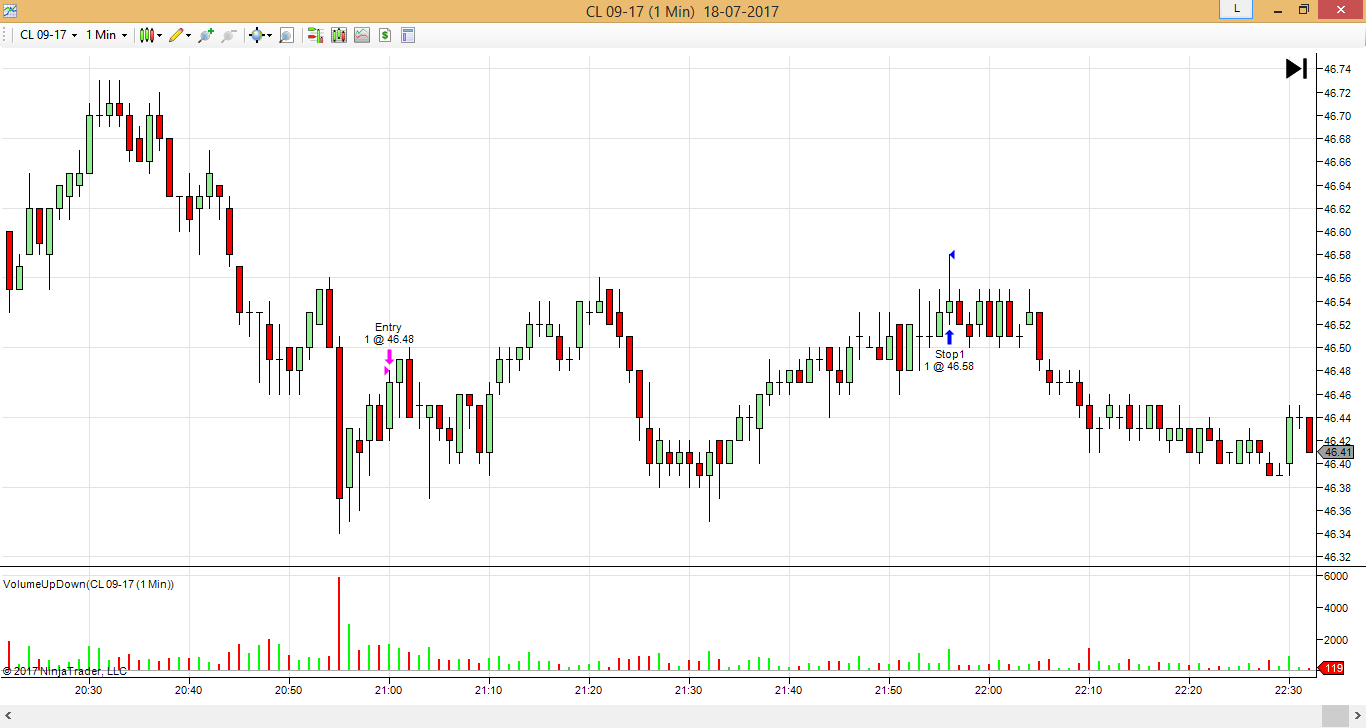Restore down the chart window
The image size is (1366, 728).
1304,10
